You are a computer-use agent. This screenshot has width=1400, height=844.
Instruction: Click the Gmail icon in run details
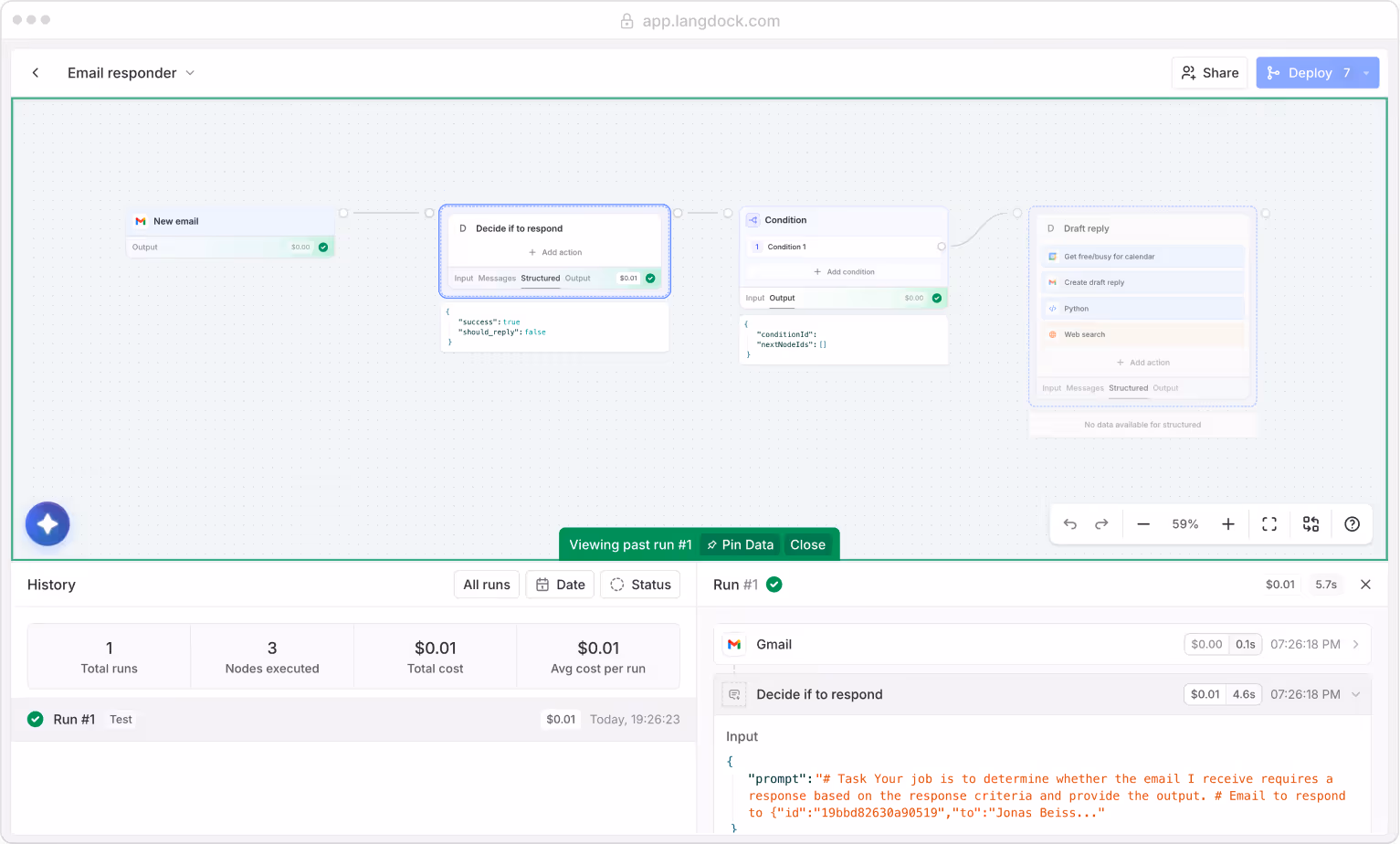734,644
